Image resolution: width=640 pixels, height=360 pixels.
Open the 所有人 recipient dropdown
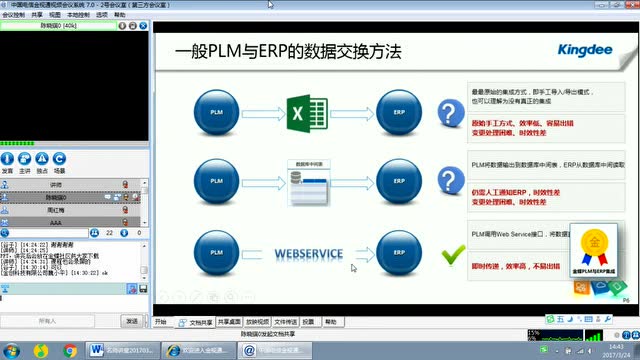[x=47, y=321]
